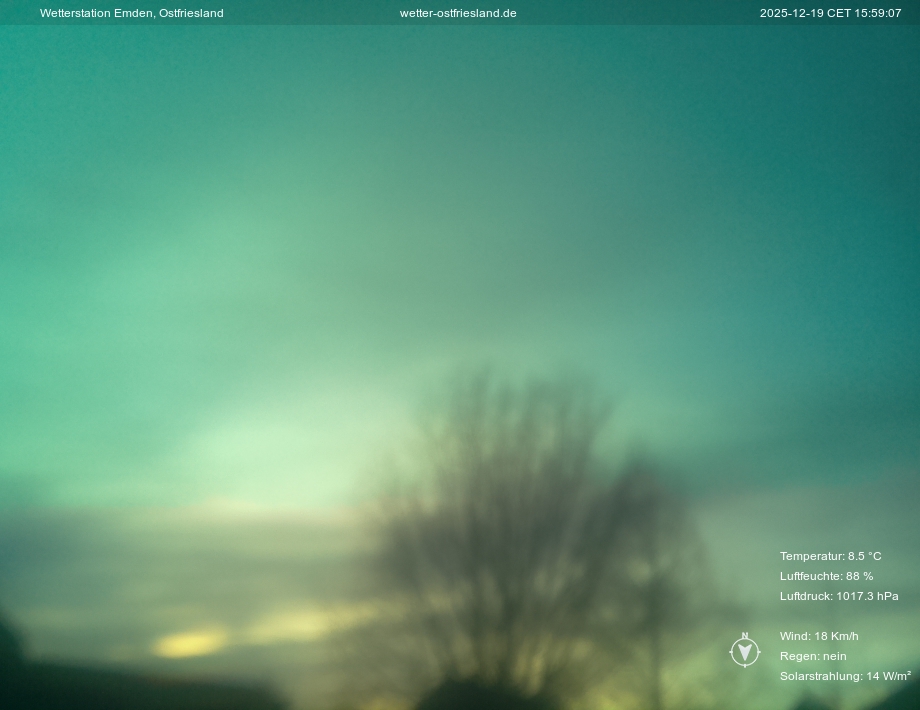
Task: Select the Solarstrahlung 14 W/m² reading
Action: [845, 676]
